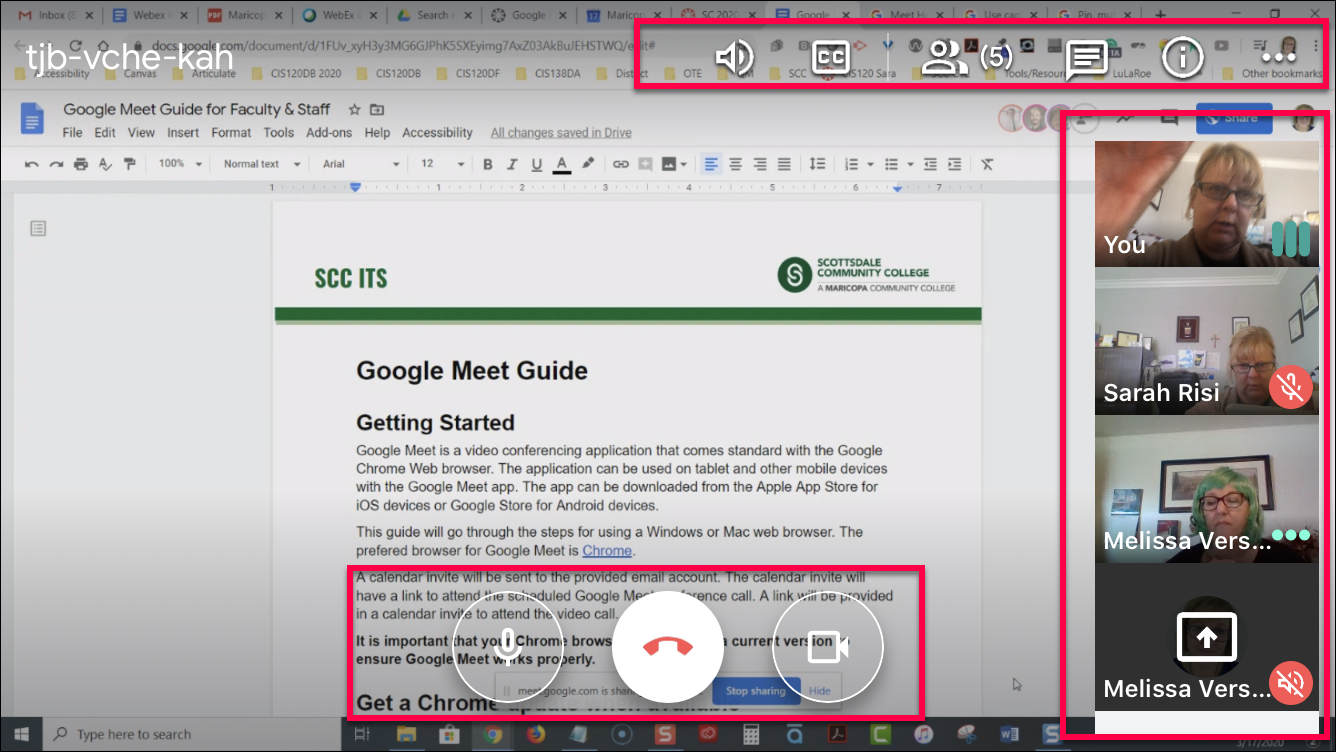This screenshot has width=1336, height=752.
Task: Click muted speaker icon on Melissa's presentation tile
Action: (1291, 683)
